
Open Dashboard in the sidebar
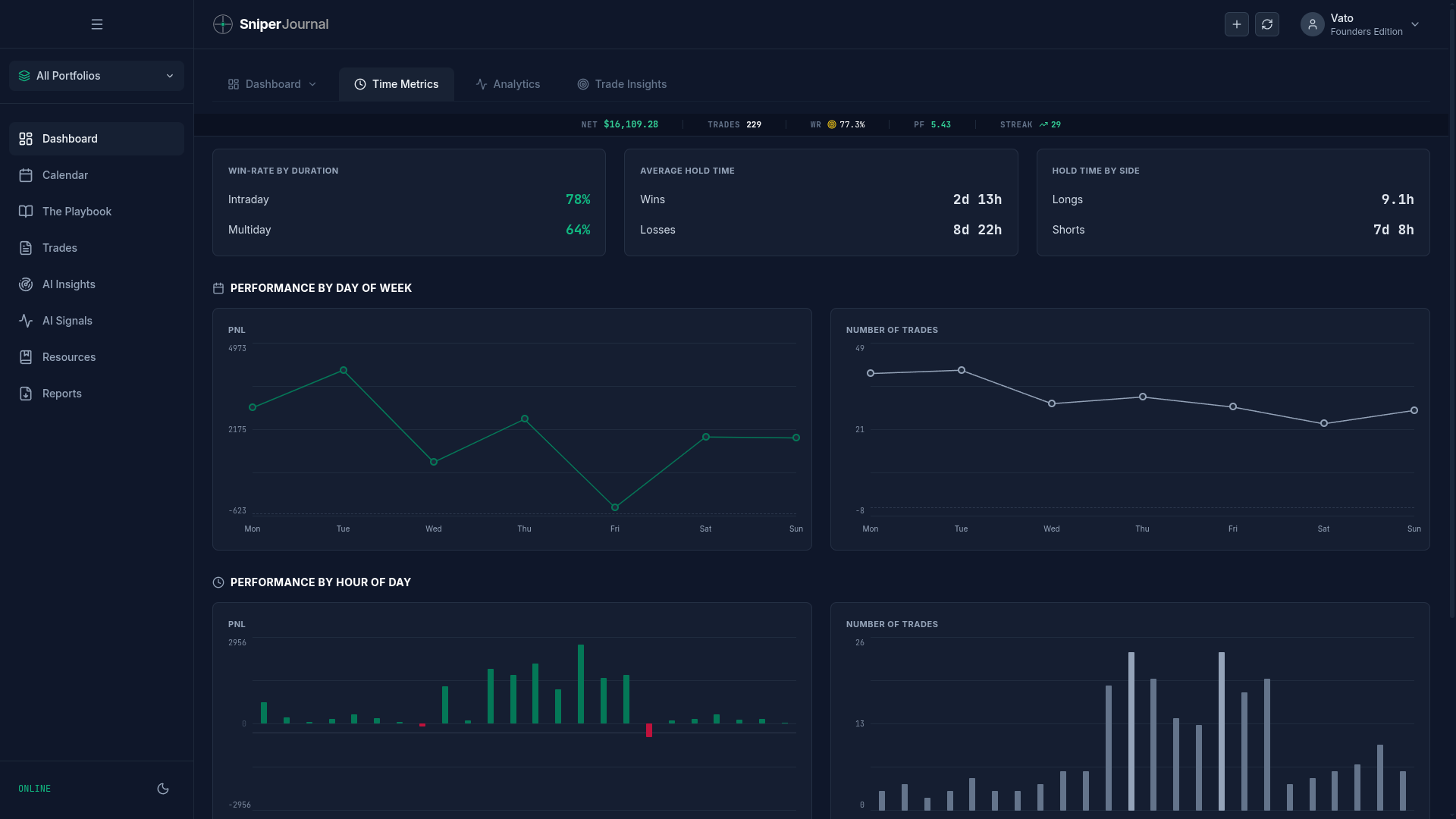pyautogui.click(x=97, y=139)
